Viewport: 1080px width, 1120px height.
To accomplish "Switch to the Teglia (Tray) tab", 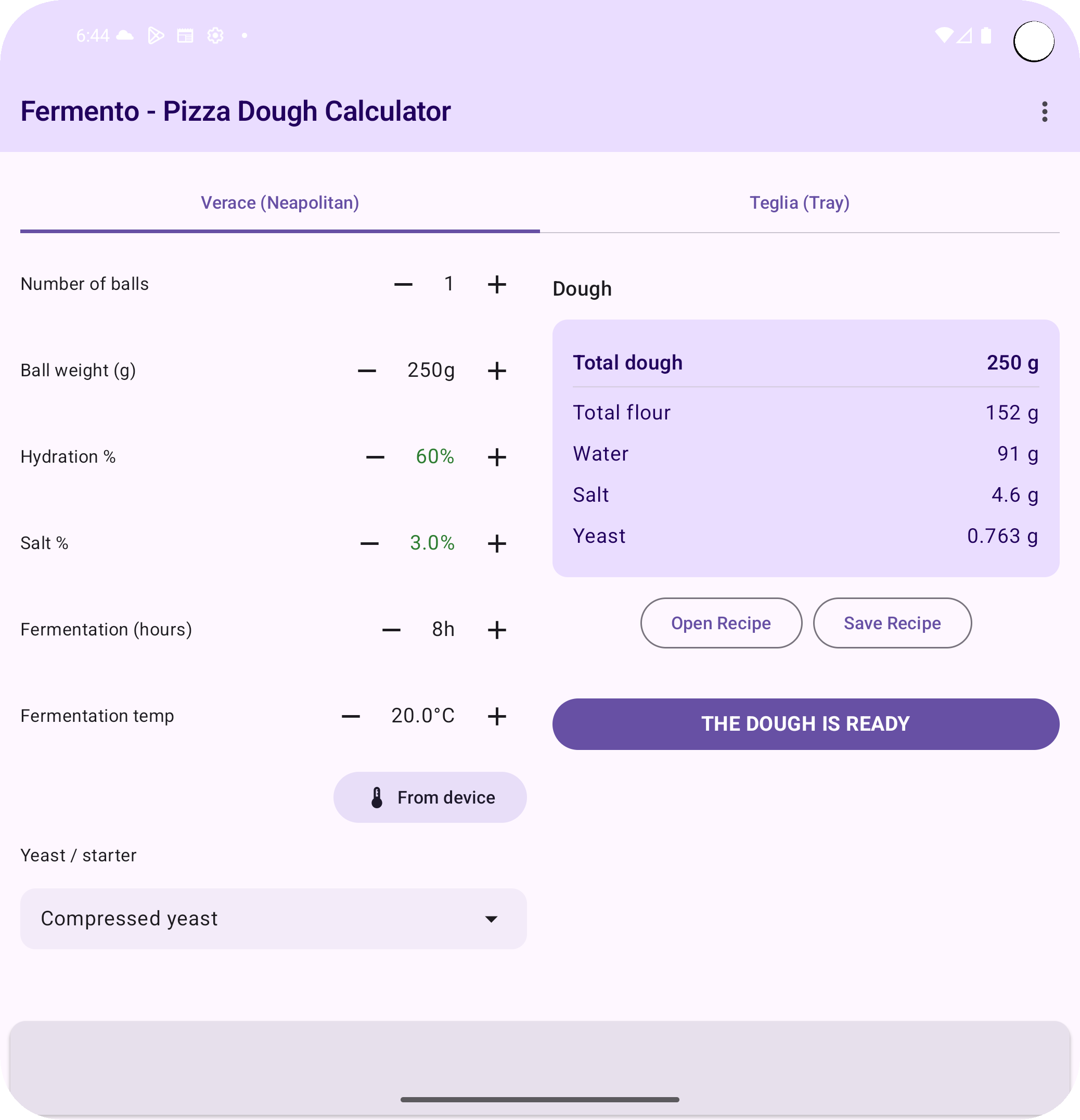I will (799, 203).
